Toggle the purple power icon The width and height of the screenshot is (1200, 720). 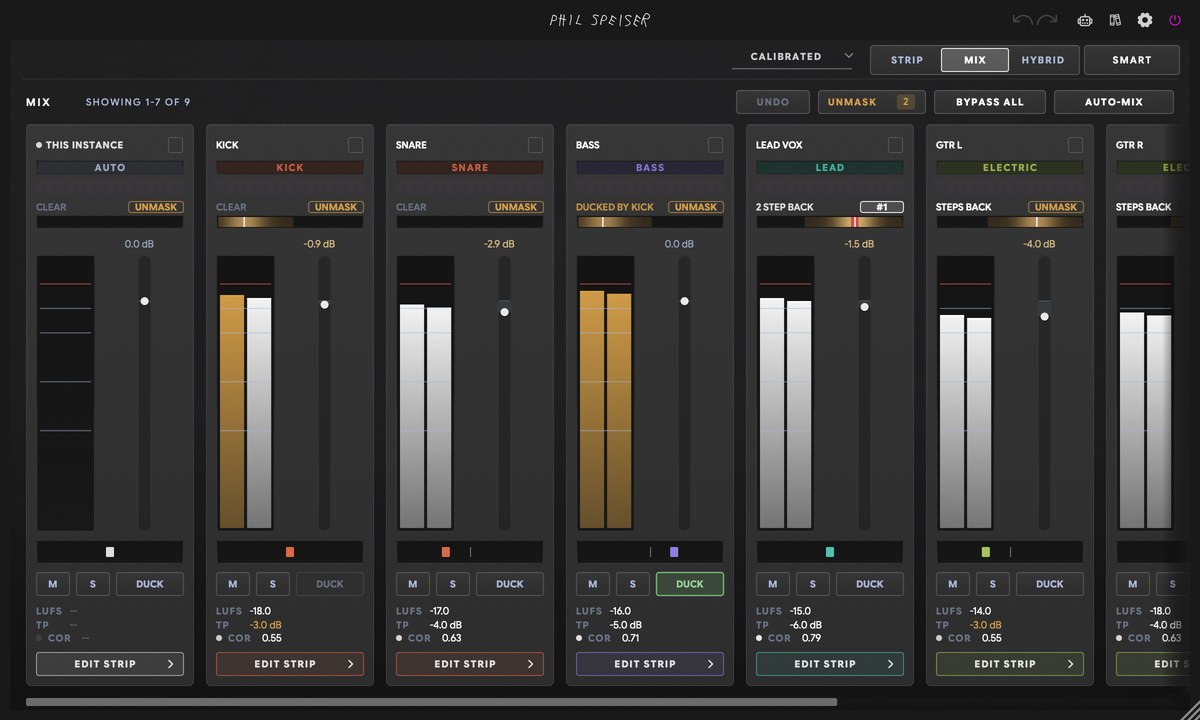[x=1175, y=20]
